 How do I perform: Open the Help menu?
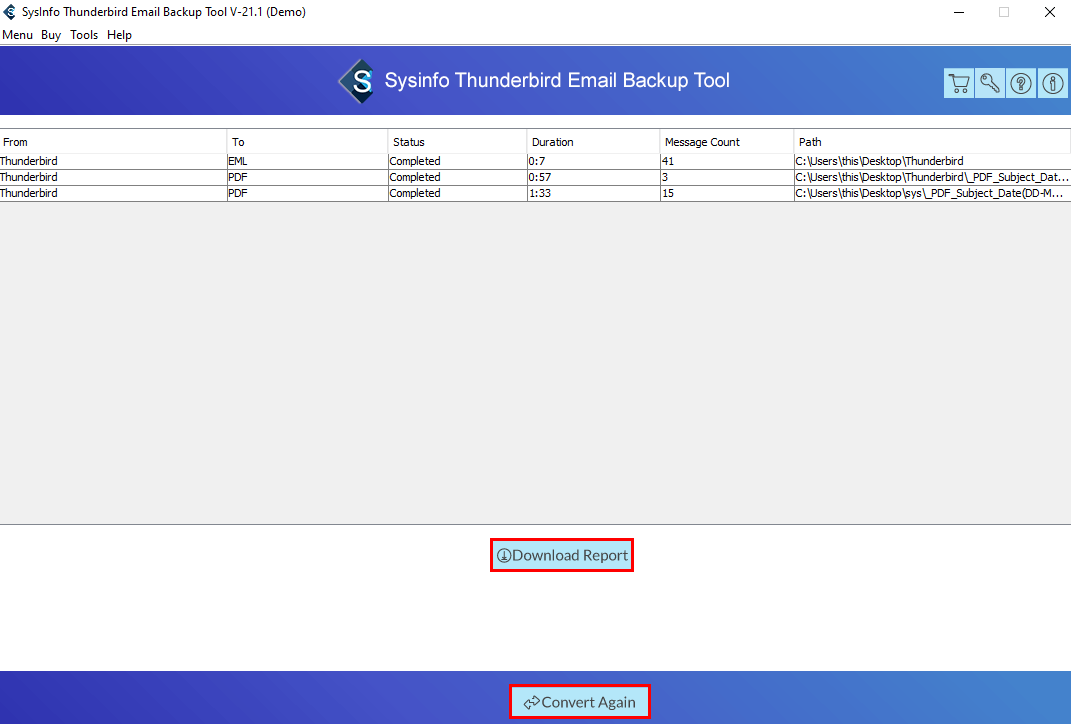click(119, 35)
